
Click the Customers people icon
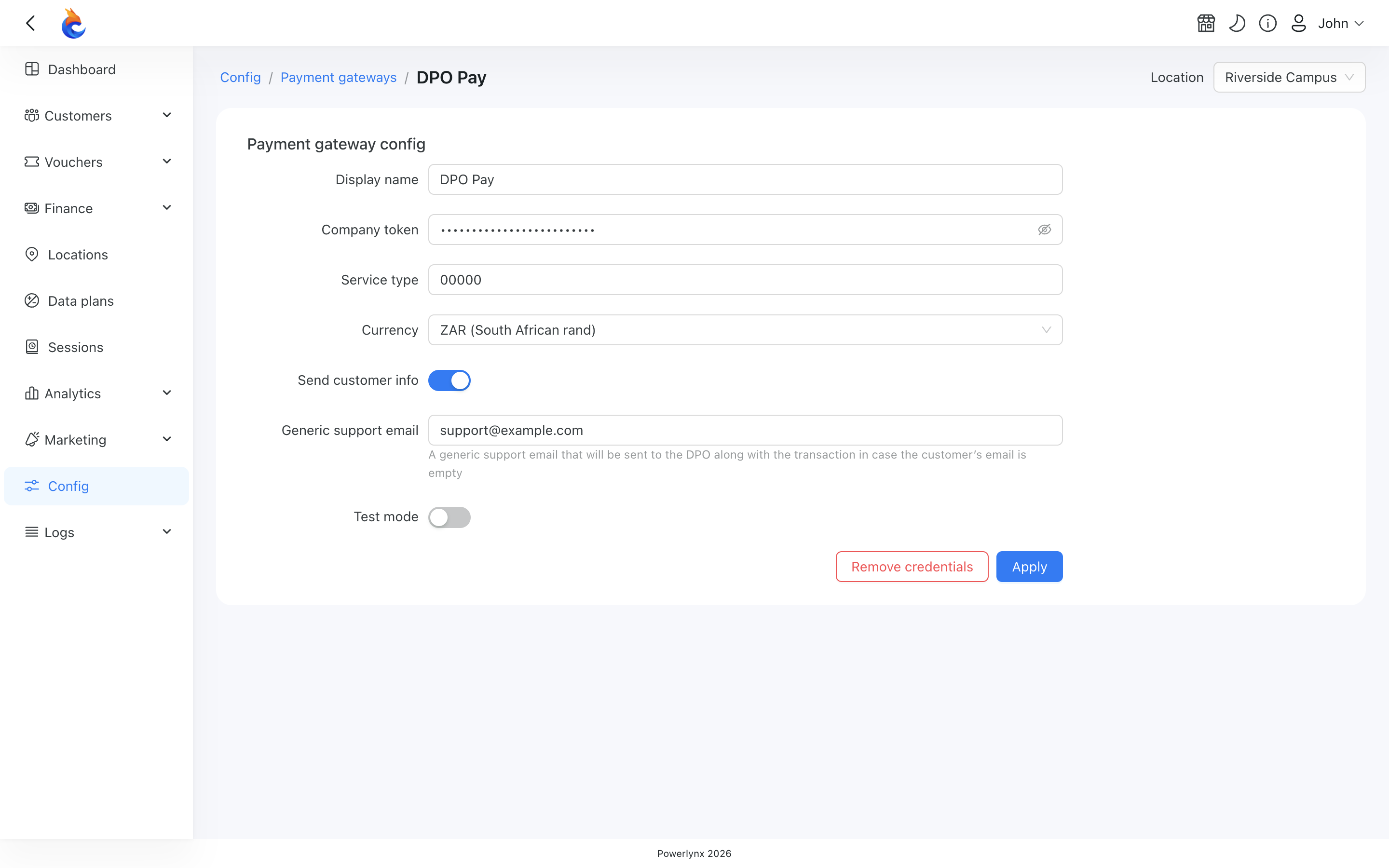pyautogui.click(x=32, y=115)
